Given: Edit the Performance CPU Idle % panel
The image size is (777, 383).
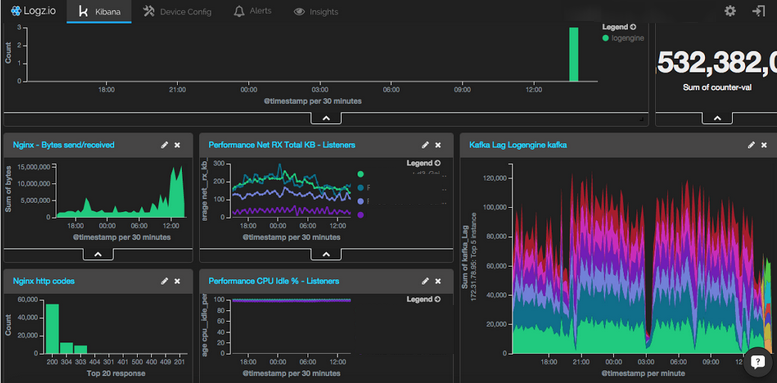Looking at the screenshot, I should coord(425,281).
